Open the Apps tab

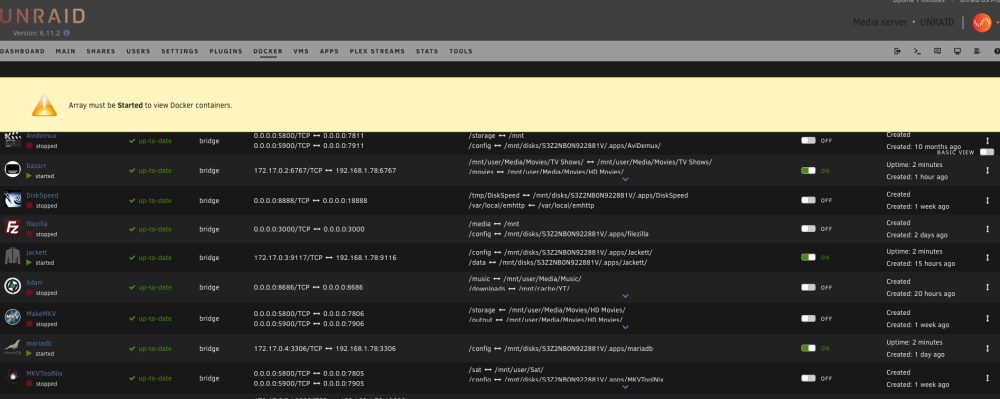329,51
